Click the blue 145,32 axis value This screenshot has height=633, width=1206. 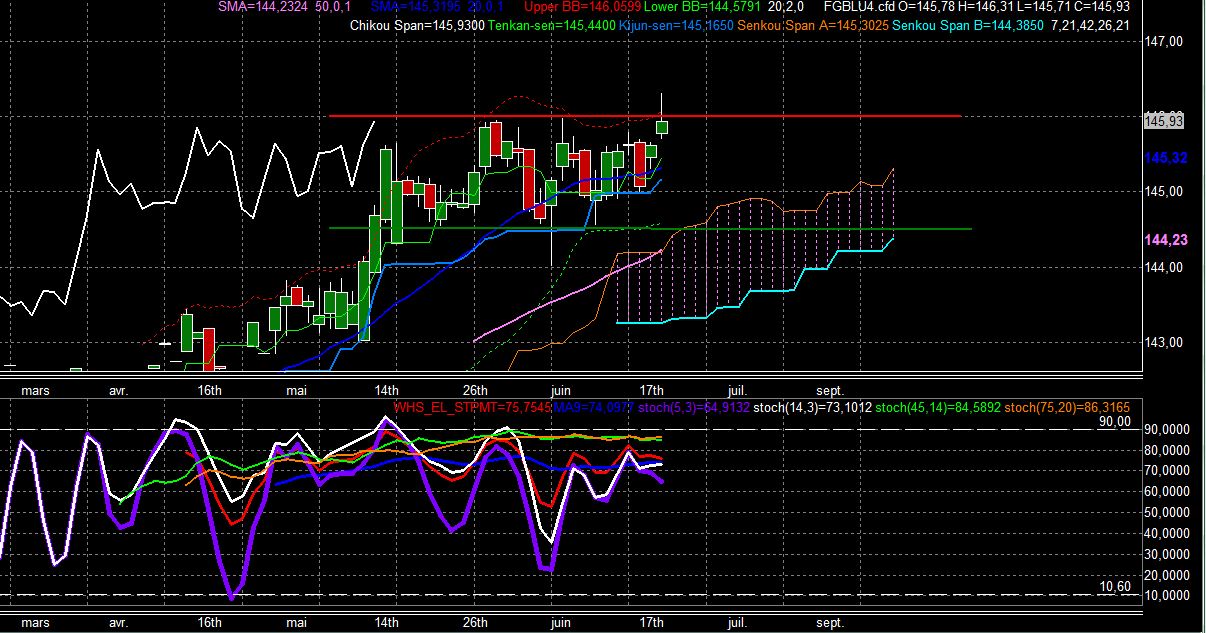point(1165,158)
